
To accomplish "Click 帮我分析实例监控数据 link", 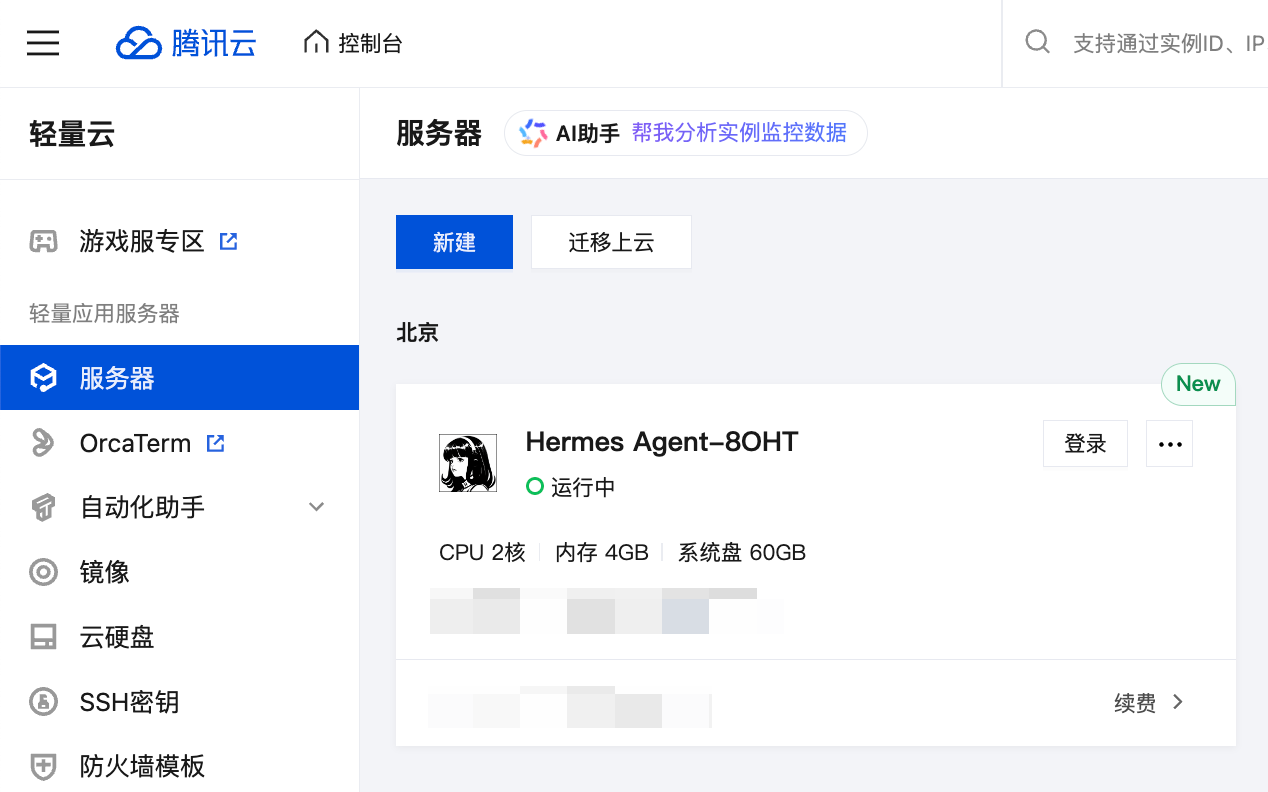I will coord(738,132).
